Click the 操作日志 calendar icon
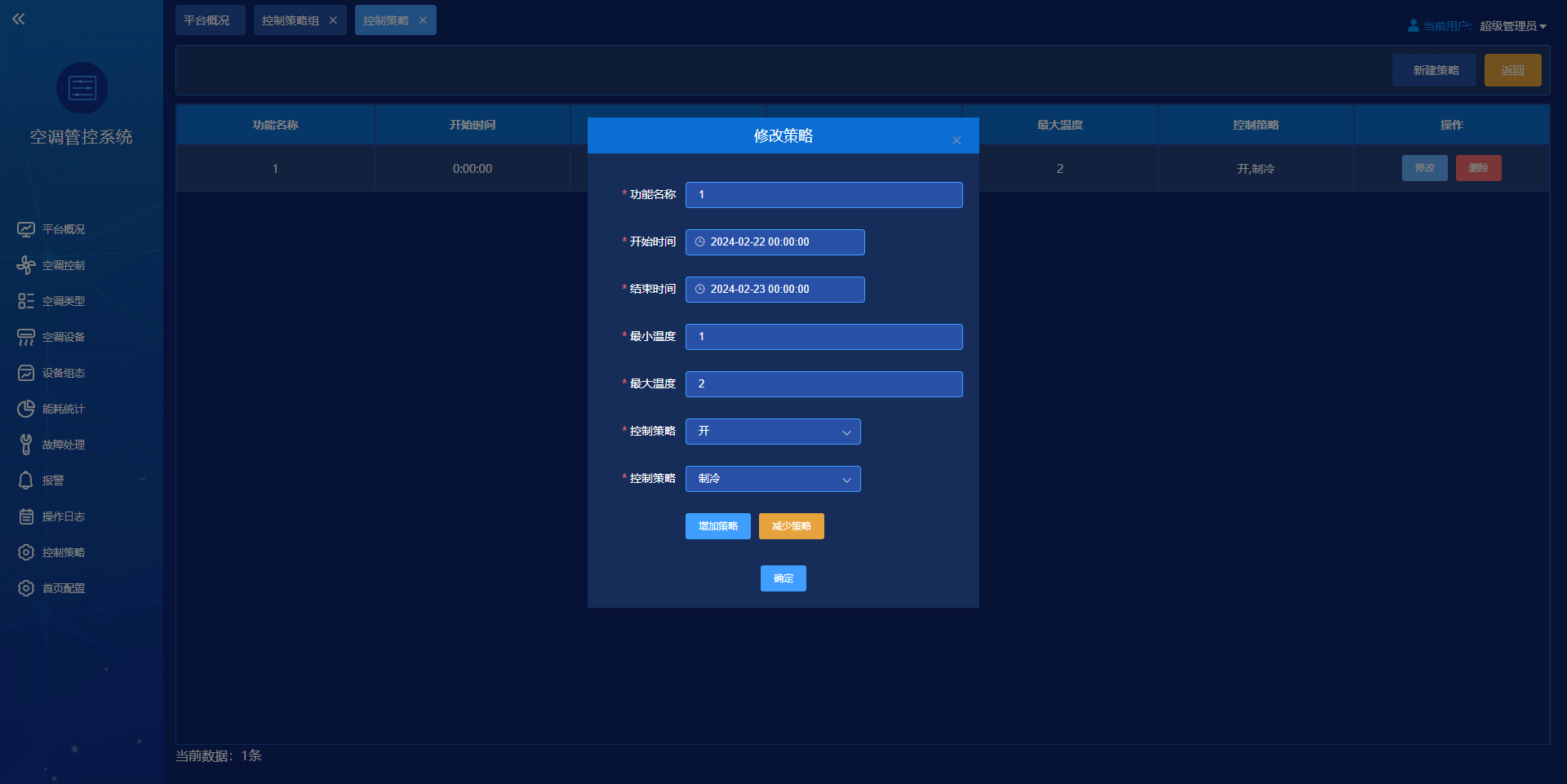 point(26,516)
